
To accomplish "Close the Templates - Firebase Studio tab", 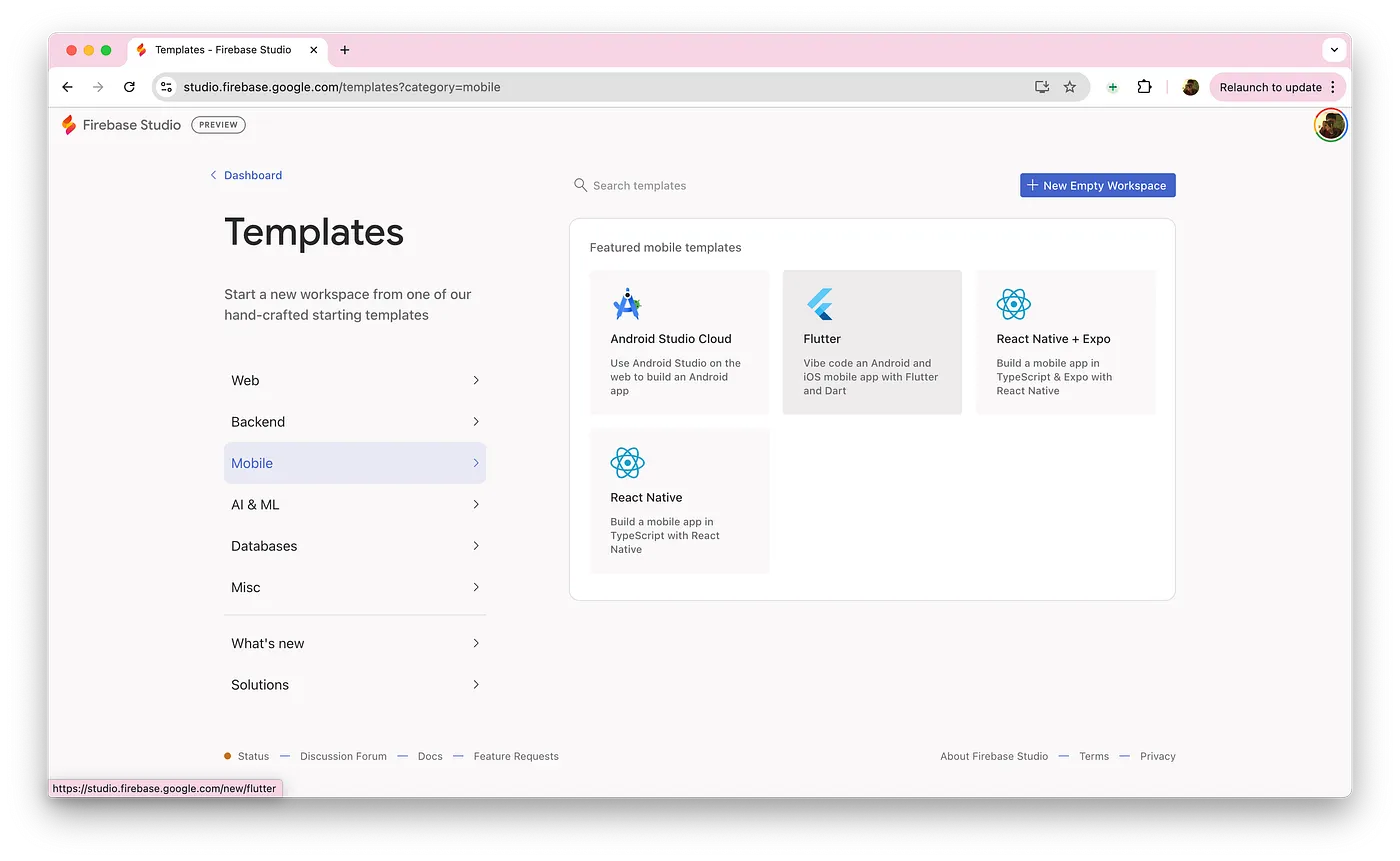I will pyautogui.click(x=314, y=50).
